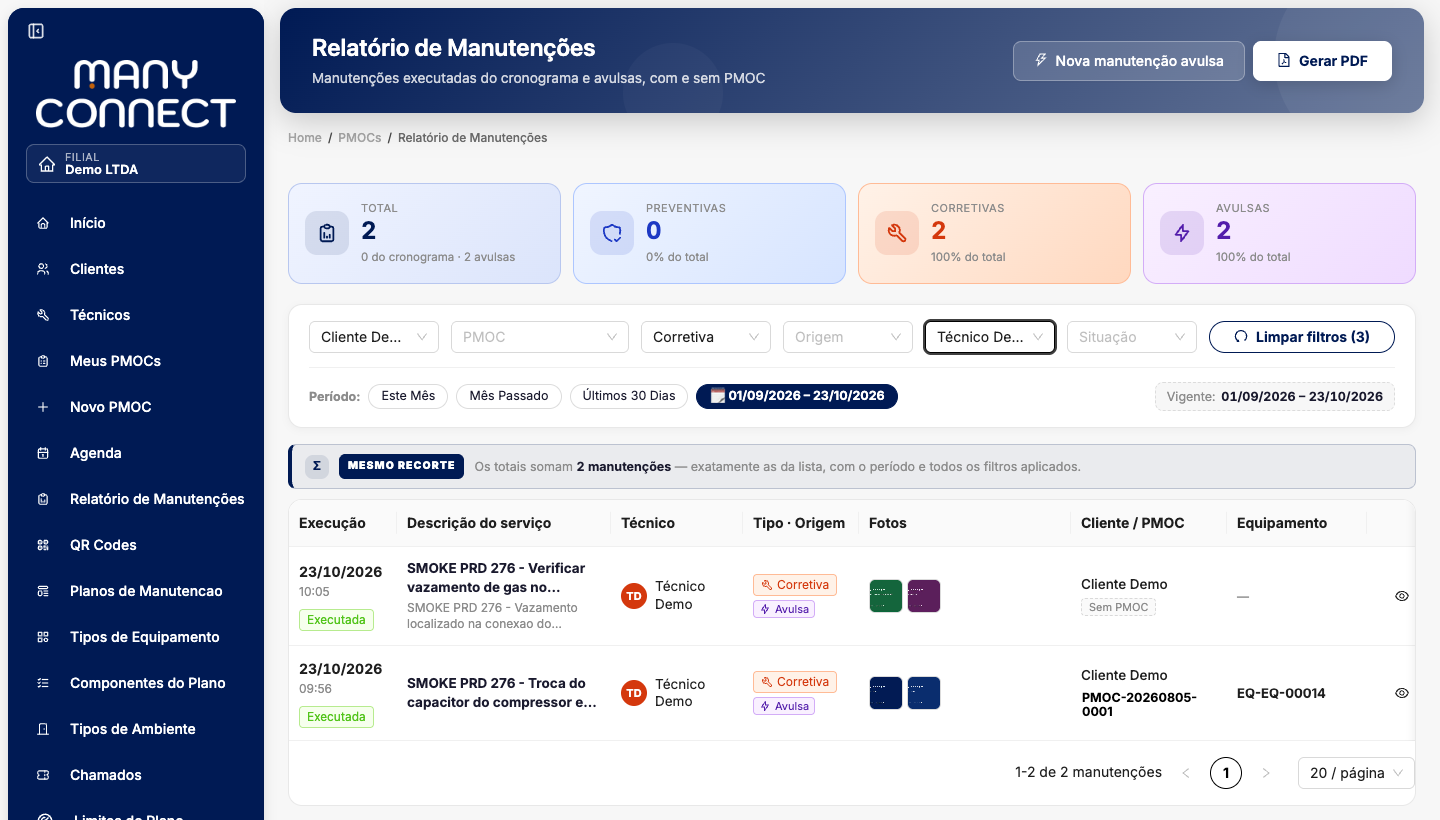The height and width of the screenshot is (820, 1440).
Task: Open the Demo LTDA filial selector
Action: point(136,164)
